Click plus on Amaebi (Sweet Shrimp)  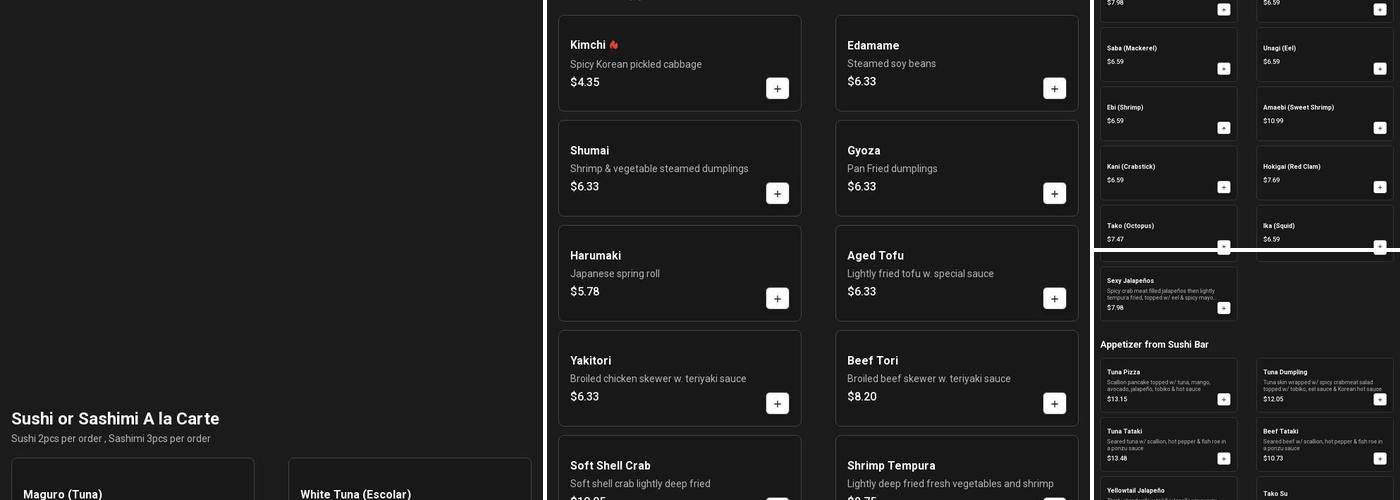1379,127
